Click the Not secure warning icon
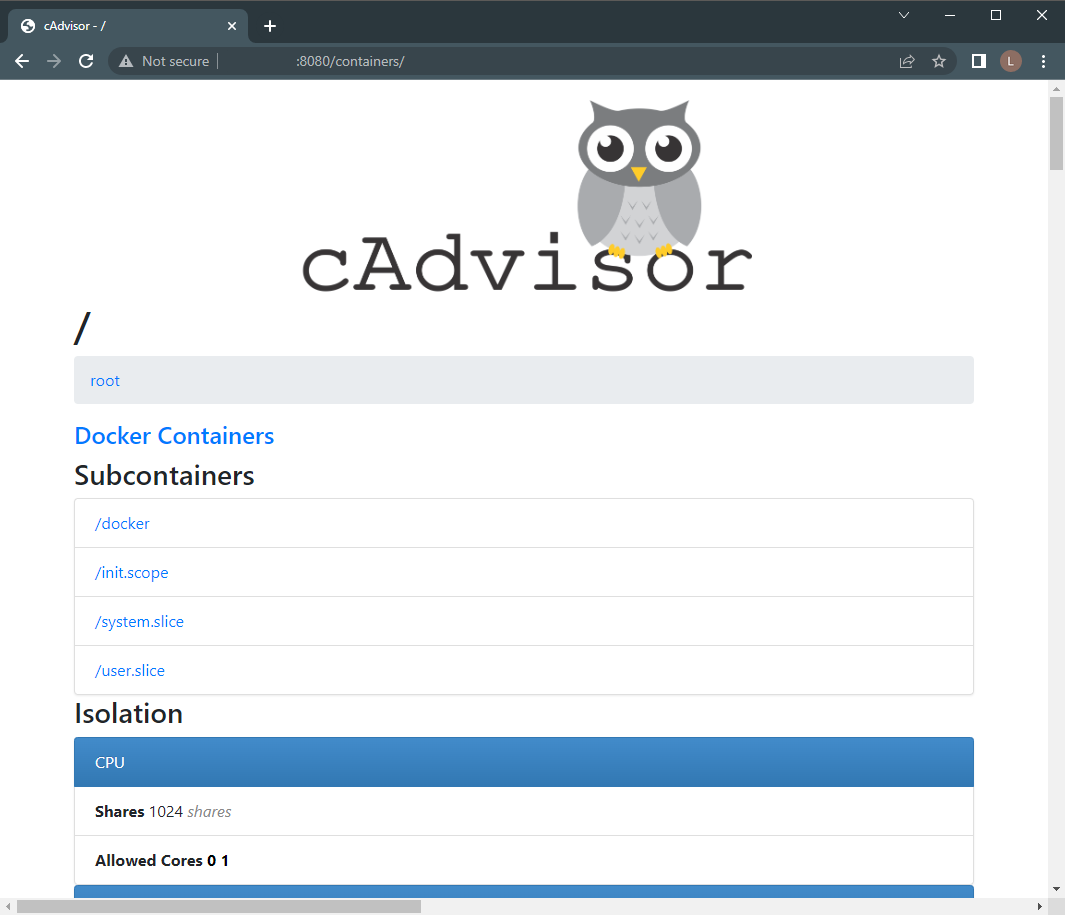 [126, 61]
